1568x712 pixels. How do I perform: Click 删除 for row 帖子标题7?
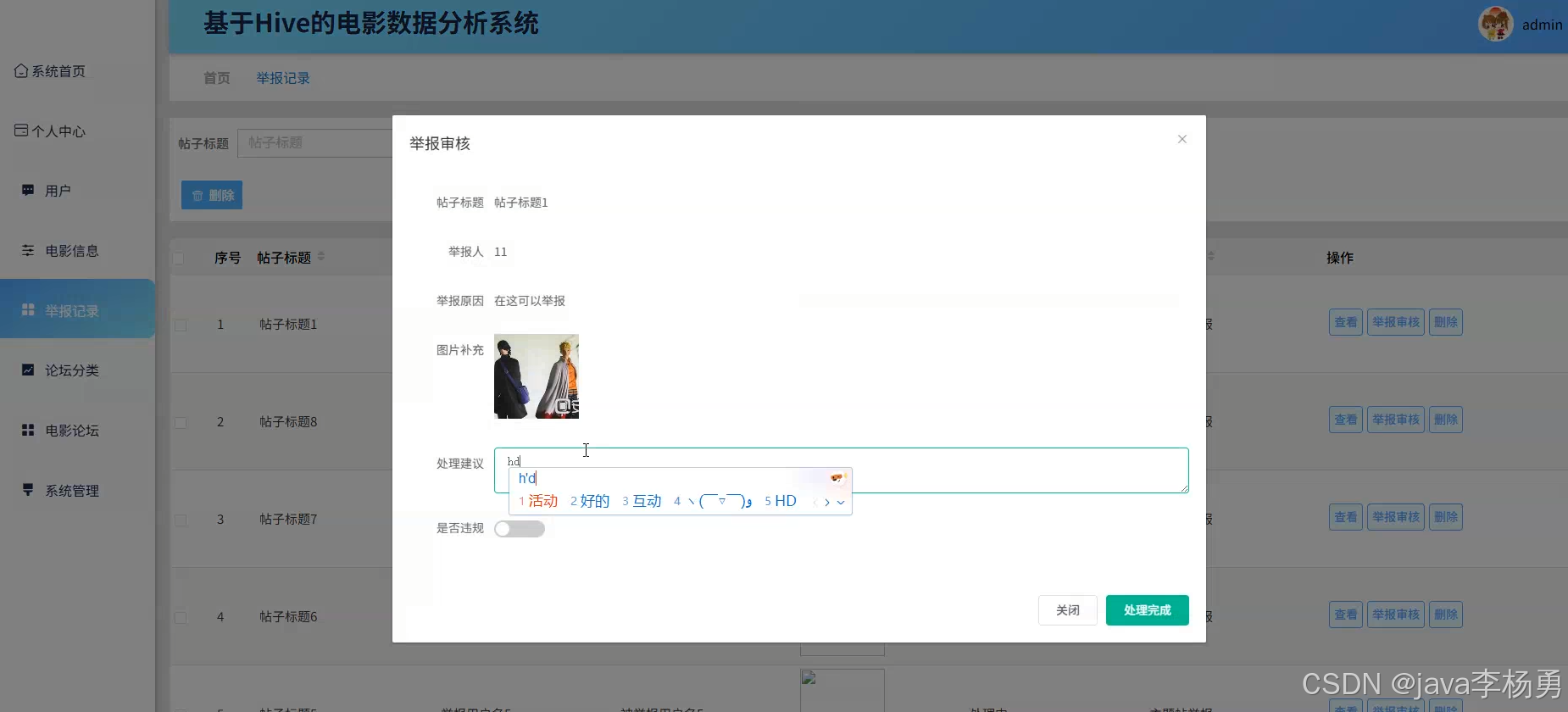pyautogui.click(x=1446, y=517)
